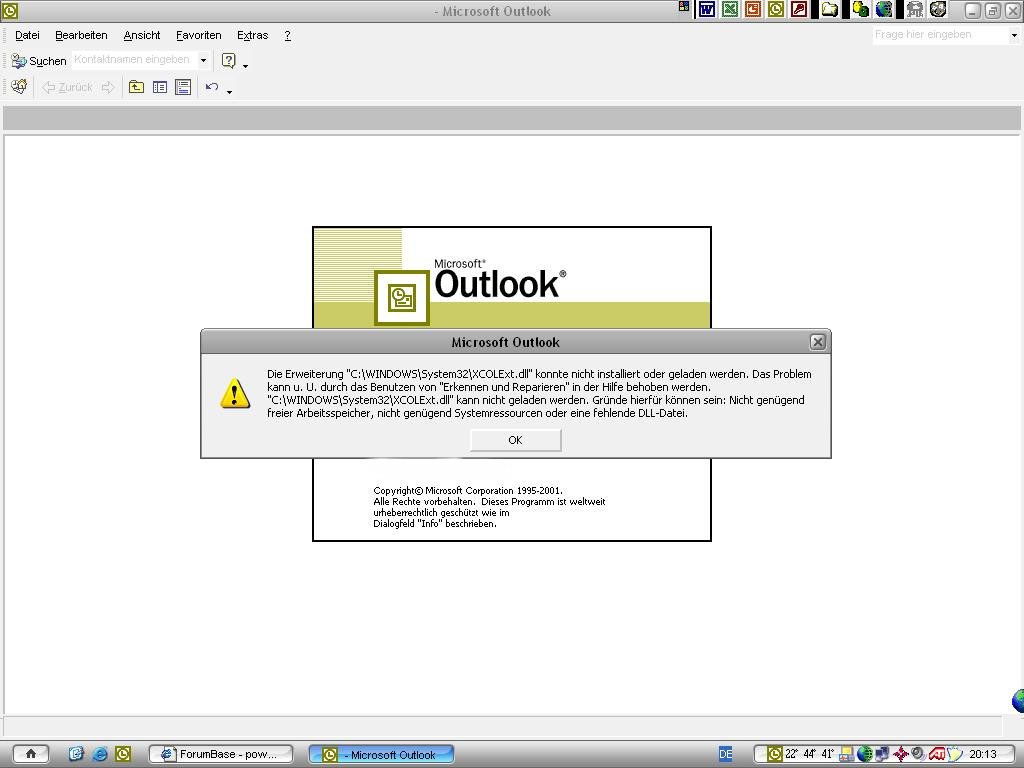Click the yellow-green figures shortcut icon
Image resolution: width=1024 pixels, height=768 pixels.
(x=861, y=9)
